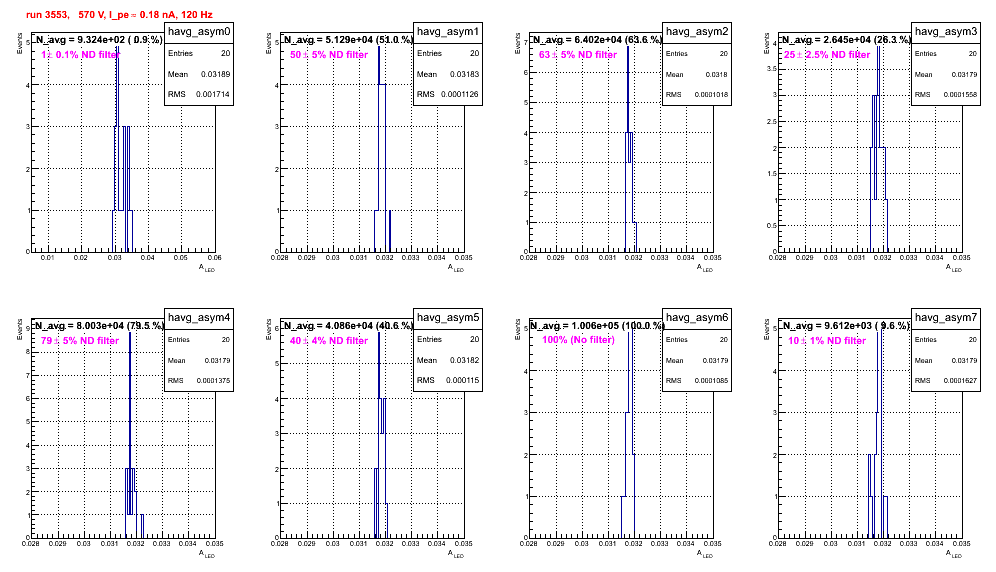Click the N_avg = 8.003e+04 label
The image size is (996, 572).
[99, 326]
